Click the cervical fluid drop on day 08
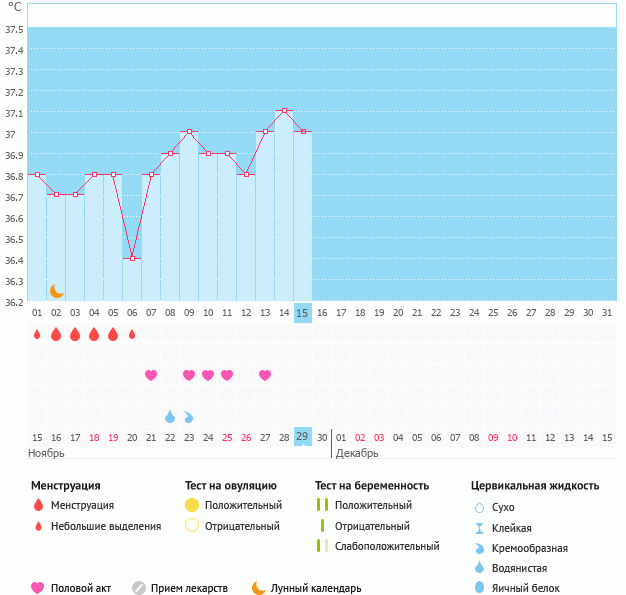 (170, 416)
